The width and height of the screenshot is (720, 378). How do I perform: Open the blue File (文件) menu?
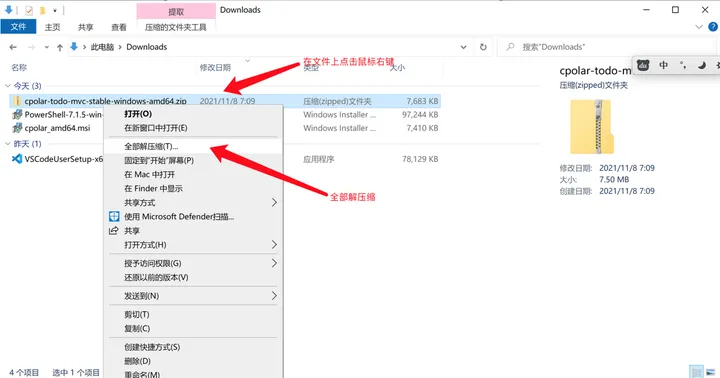18,27
